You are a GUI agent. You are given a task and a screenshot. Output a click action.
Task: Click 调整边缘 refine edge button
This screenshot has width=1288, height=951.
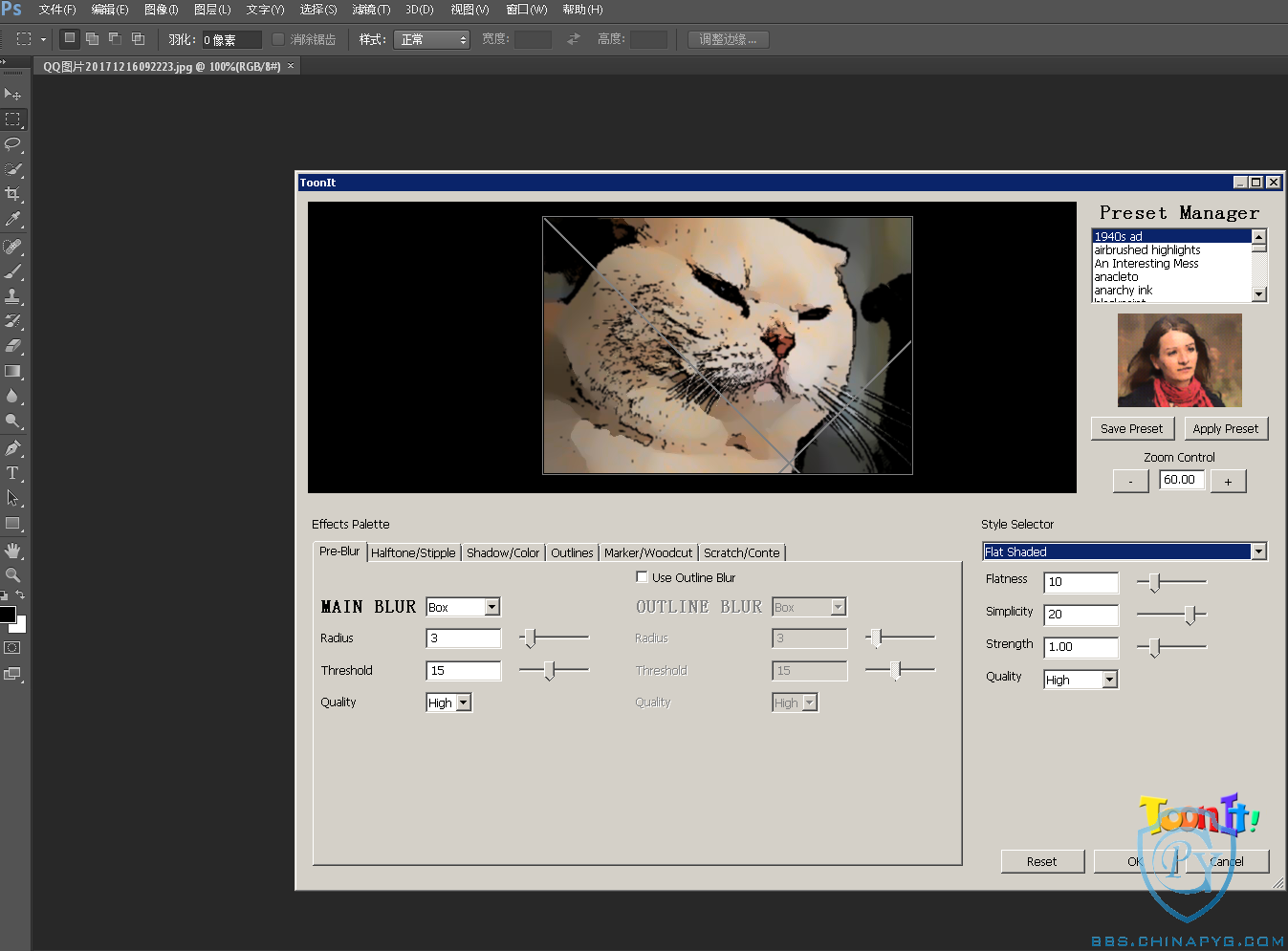pyautogui.click(x=728, y=39)
